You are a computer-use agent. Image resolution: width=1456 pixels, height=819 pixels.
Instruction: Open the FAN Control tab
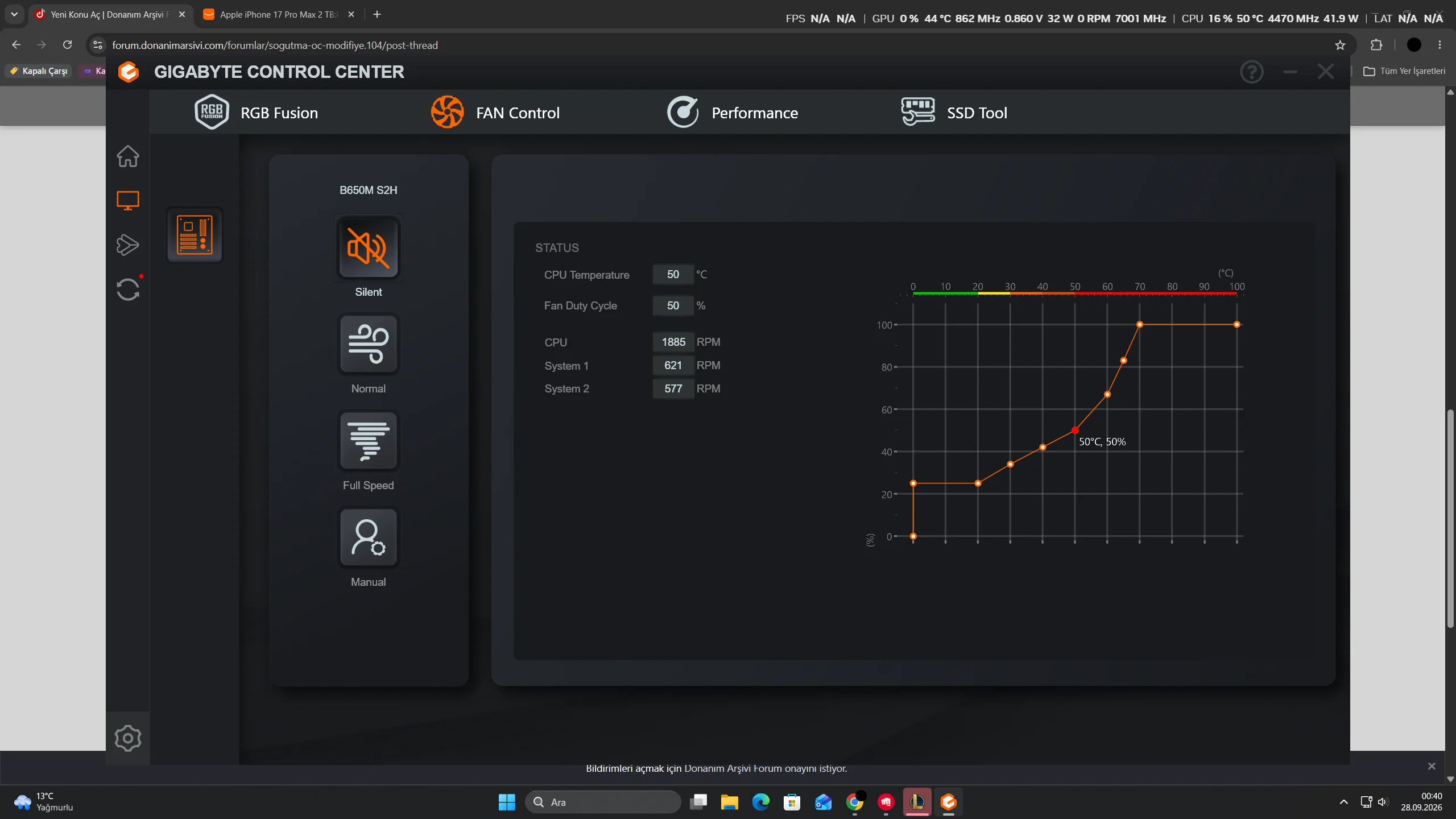pos(495,113)
